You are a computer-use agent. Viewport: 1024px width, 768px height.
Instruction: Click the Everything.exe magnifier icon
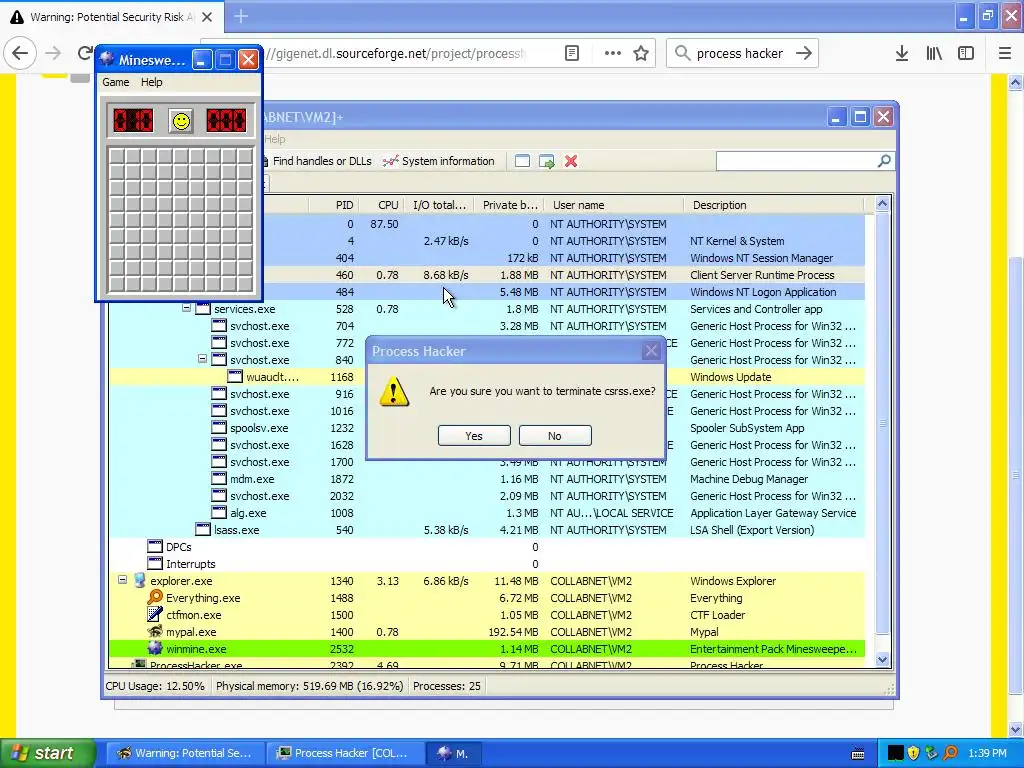coord(155,597)
